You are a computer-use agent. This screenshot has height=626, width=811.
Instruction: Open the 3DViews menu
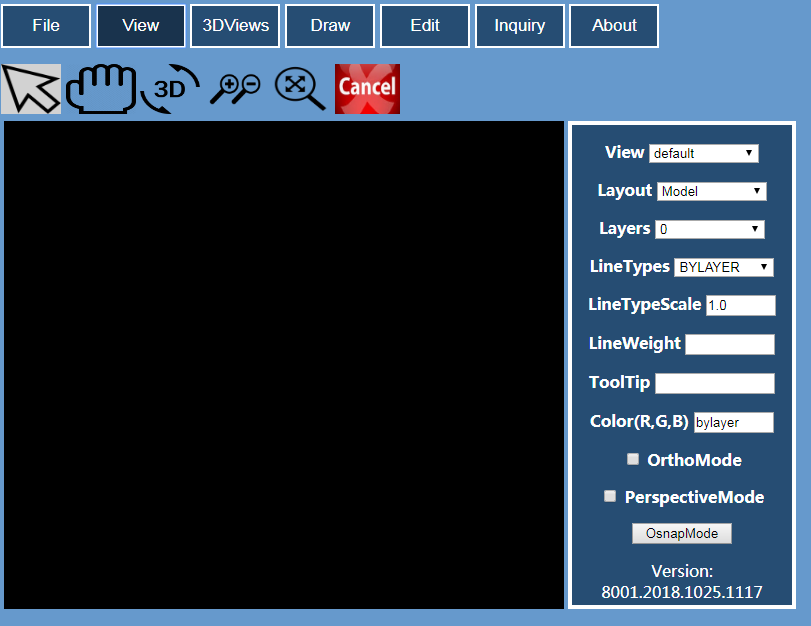tap(235, 26)
